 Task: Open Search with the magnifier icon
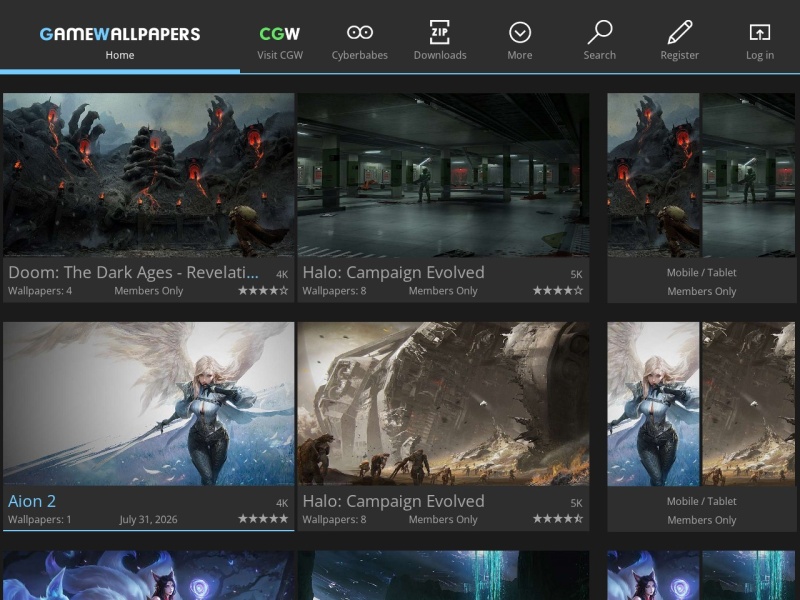tap(600, 32)
